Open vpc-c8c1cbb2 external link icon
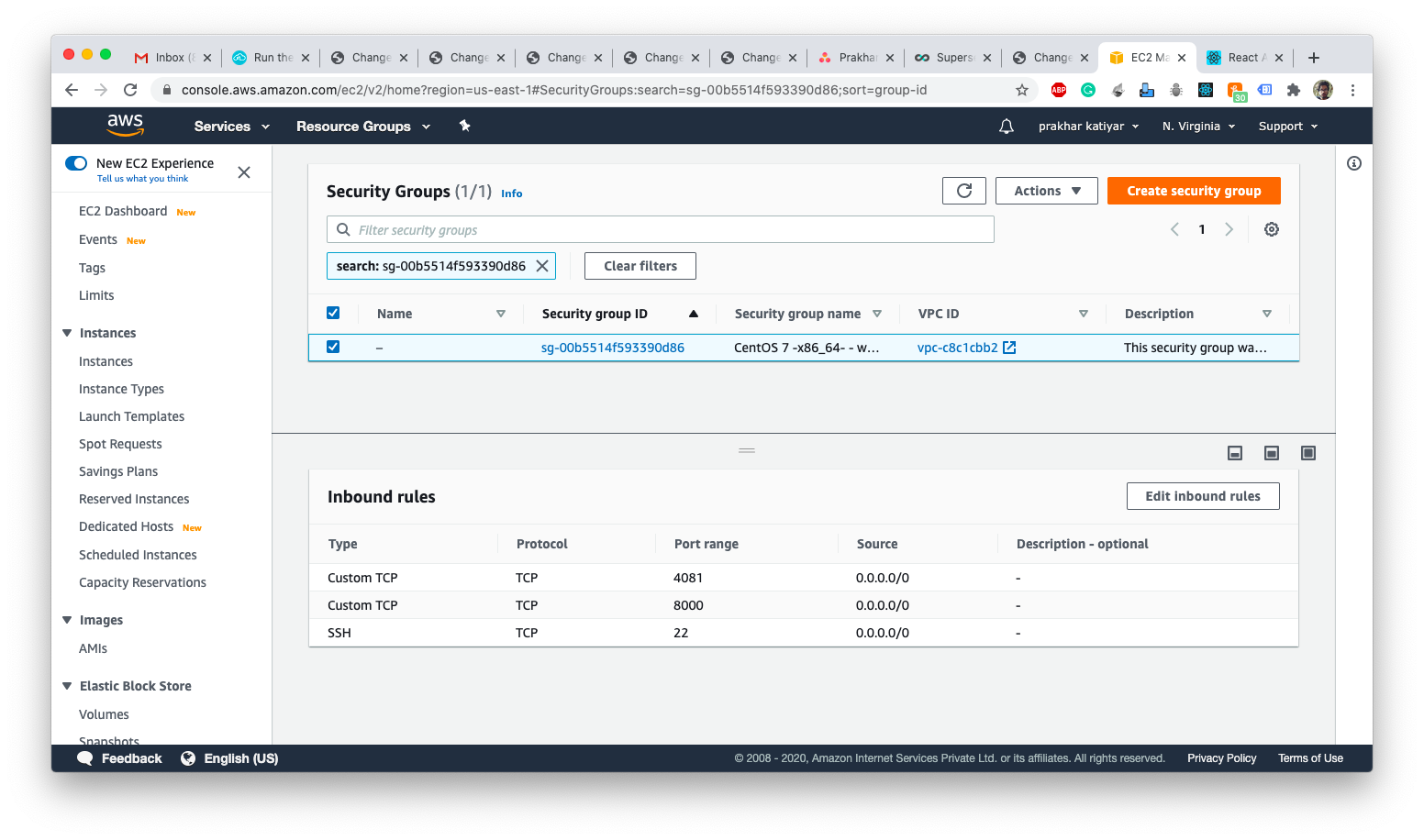 1009,348
